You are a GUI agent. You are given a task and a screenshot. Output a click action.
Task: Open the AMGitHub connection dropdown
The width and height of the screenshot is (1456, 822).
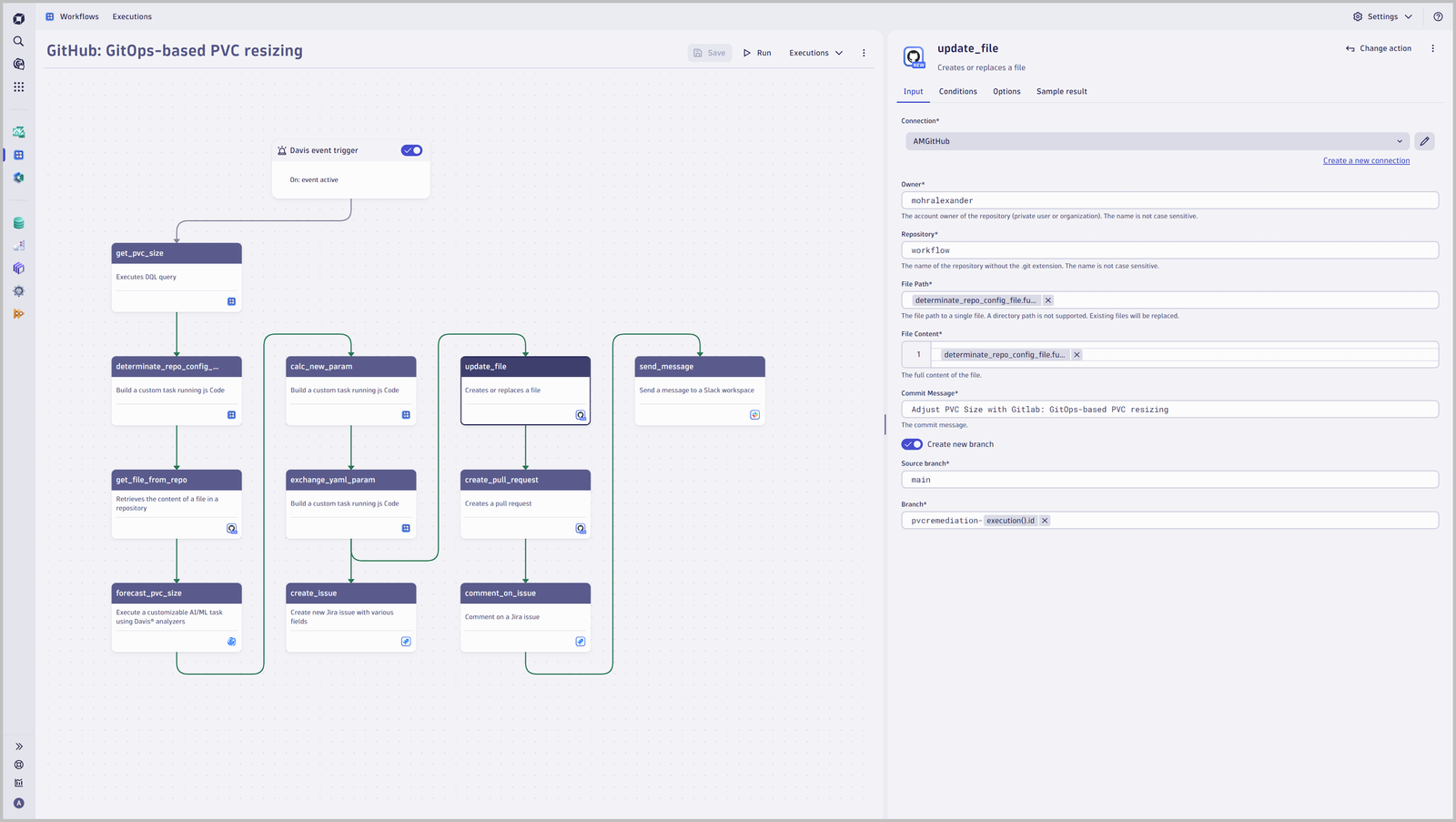[x=1158, y=141]
